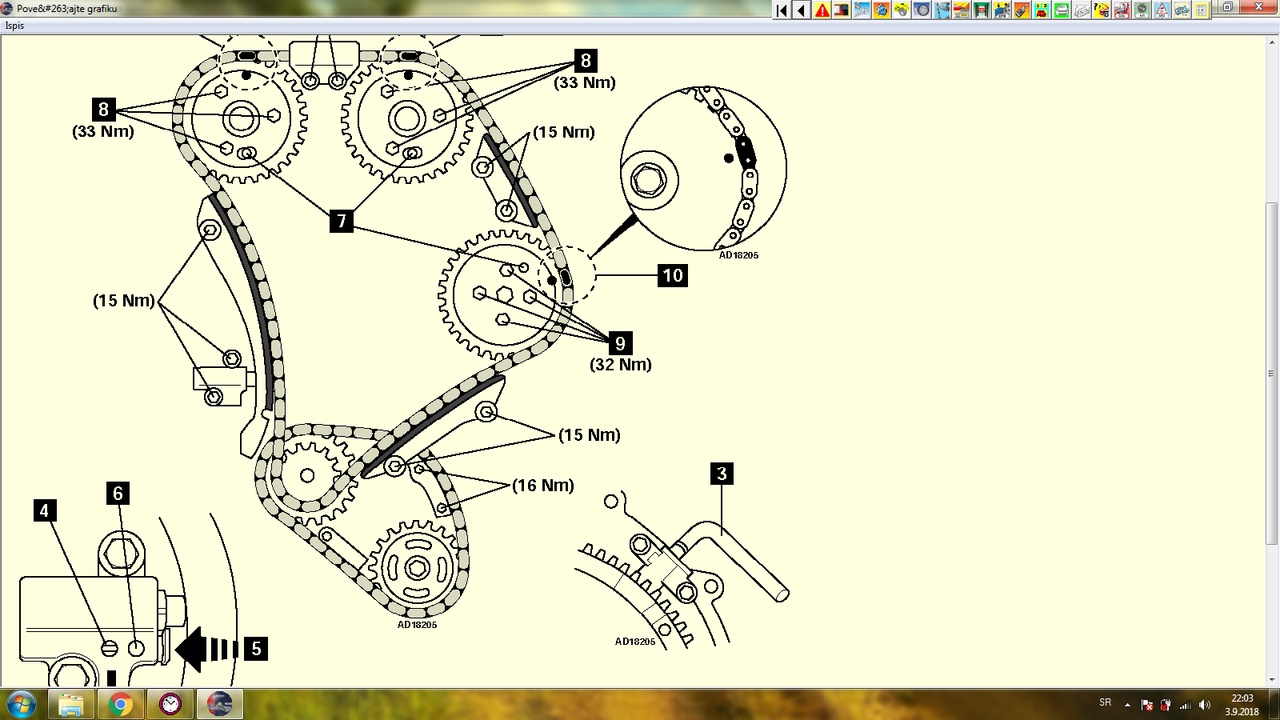This screenshot has height=720, width=1280.
Task: Click the blue road warning sign icon
Action: [1161, 10]
